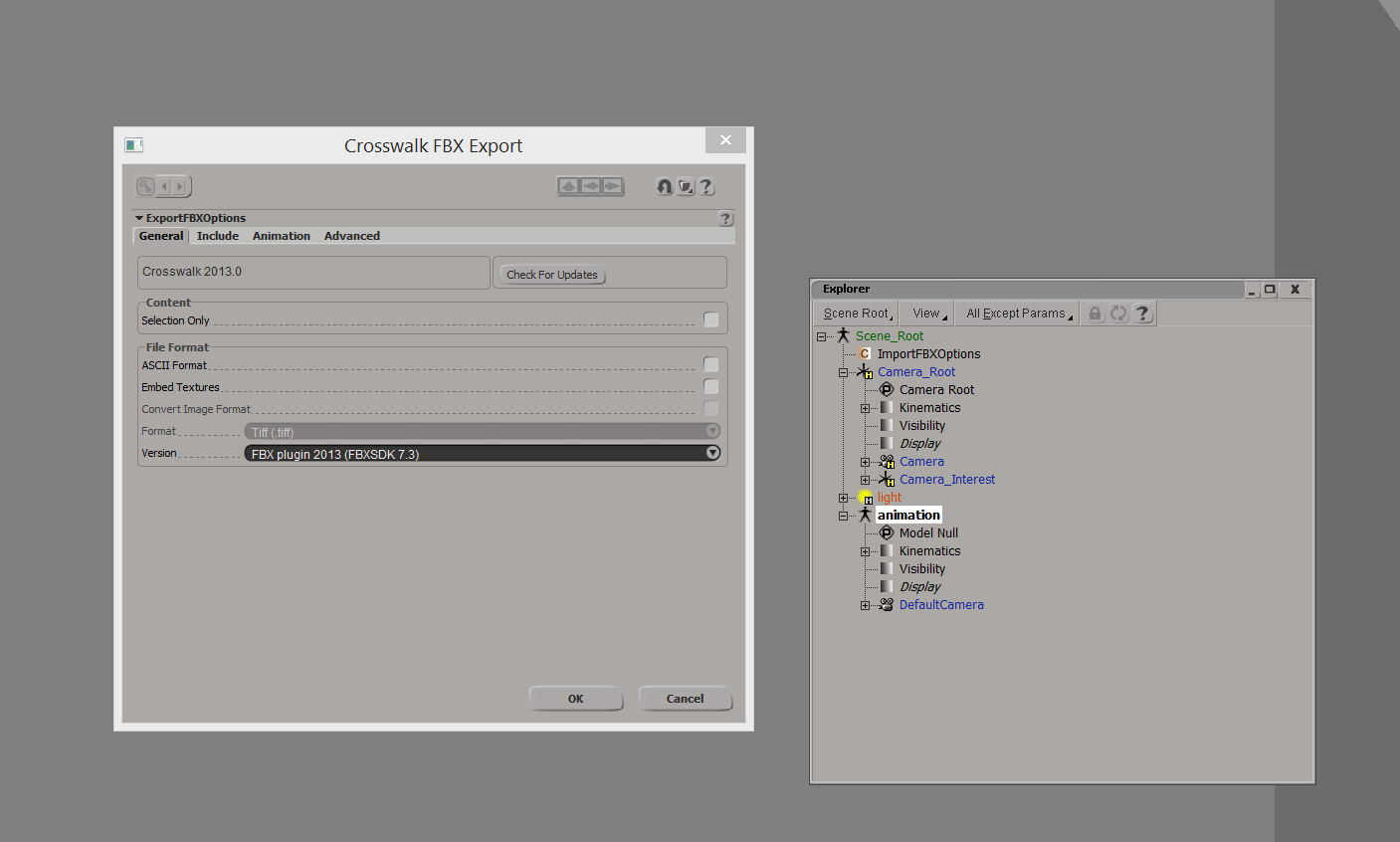Screen dimensions: 1400x842
Task: Collapse the ExportFBXOptions section triangle
Action: [139, 219]
